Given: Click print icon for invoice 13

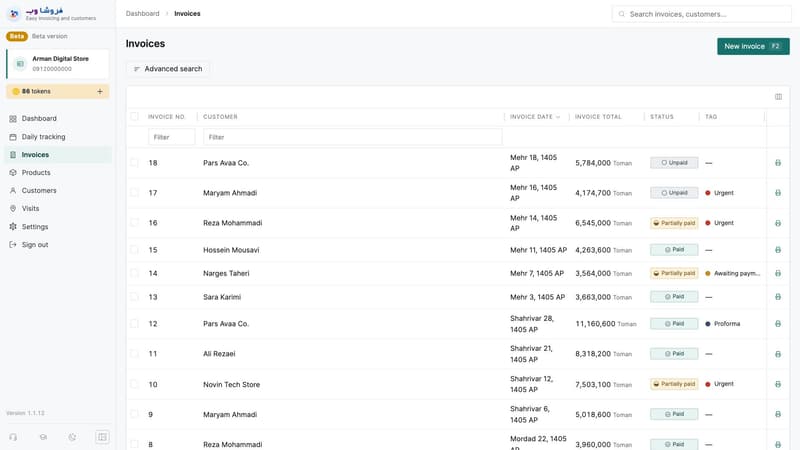Looking at the screenshot, I should tap(778, 297).
